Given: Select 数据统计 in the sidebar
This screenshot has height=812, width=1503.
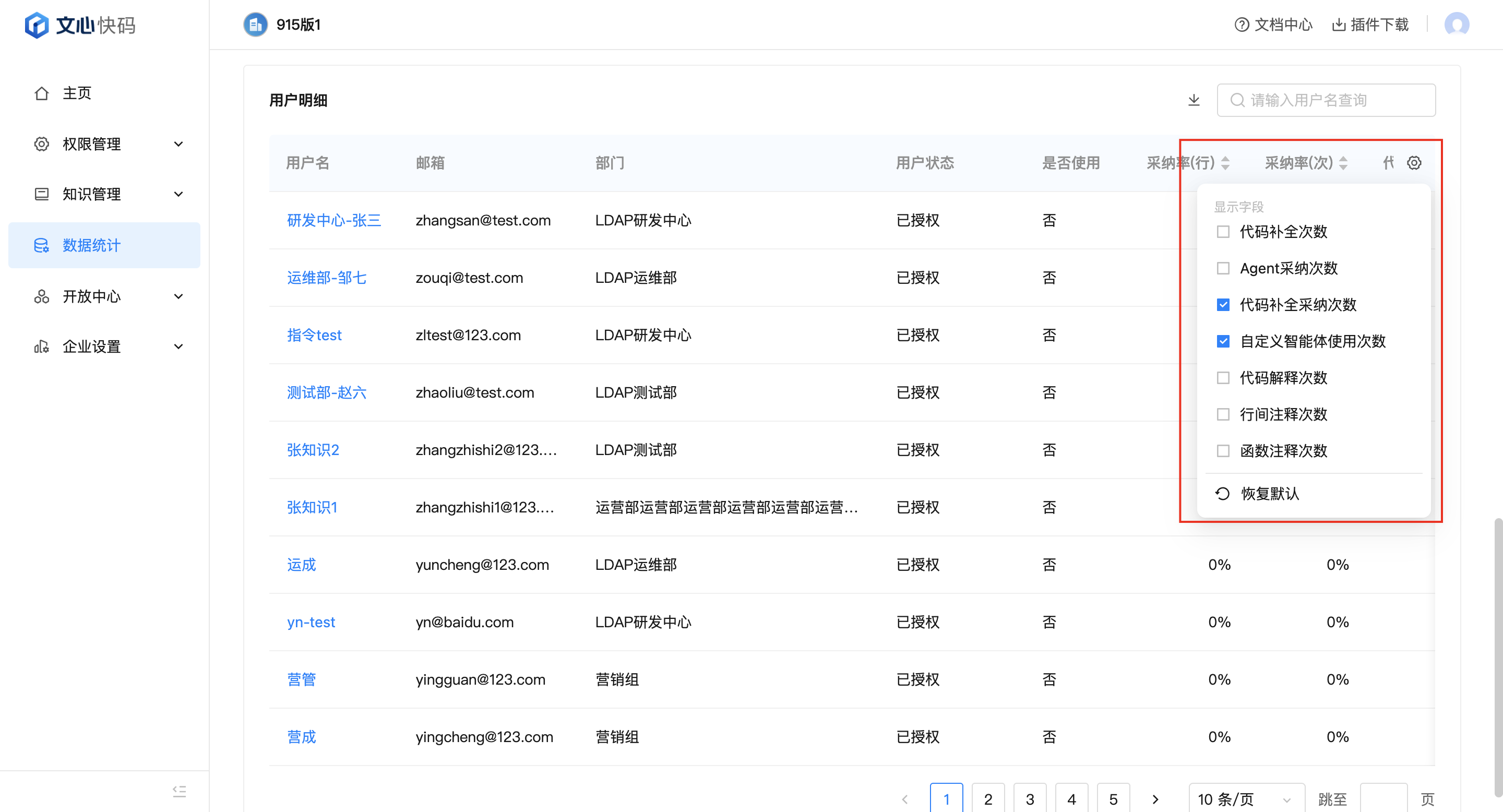Looking at the screenshot, I should (x=92, y=245).
